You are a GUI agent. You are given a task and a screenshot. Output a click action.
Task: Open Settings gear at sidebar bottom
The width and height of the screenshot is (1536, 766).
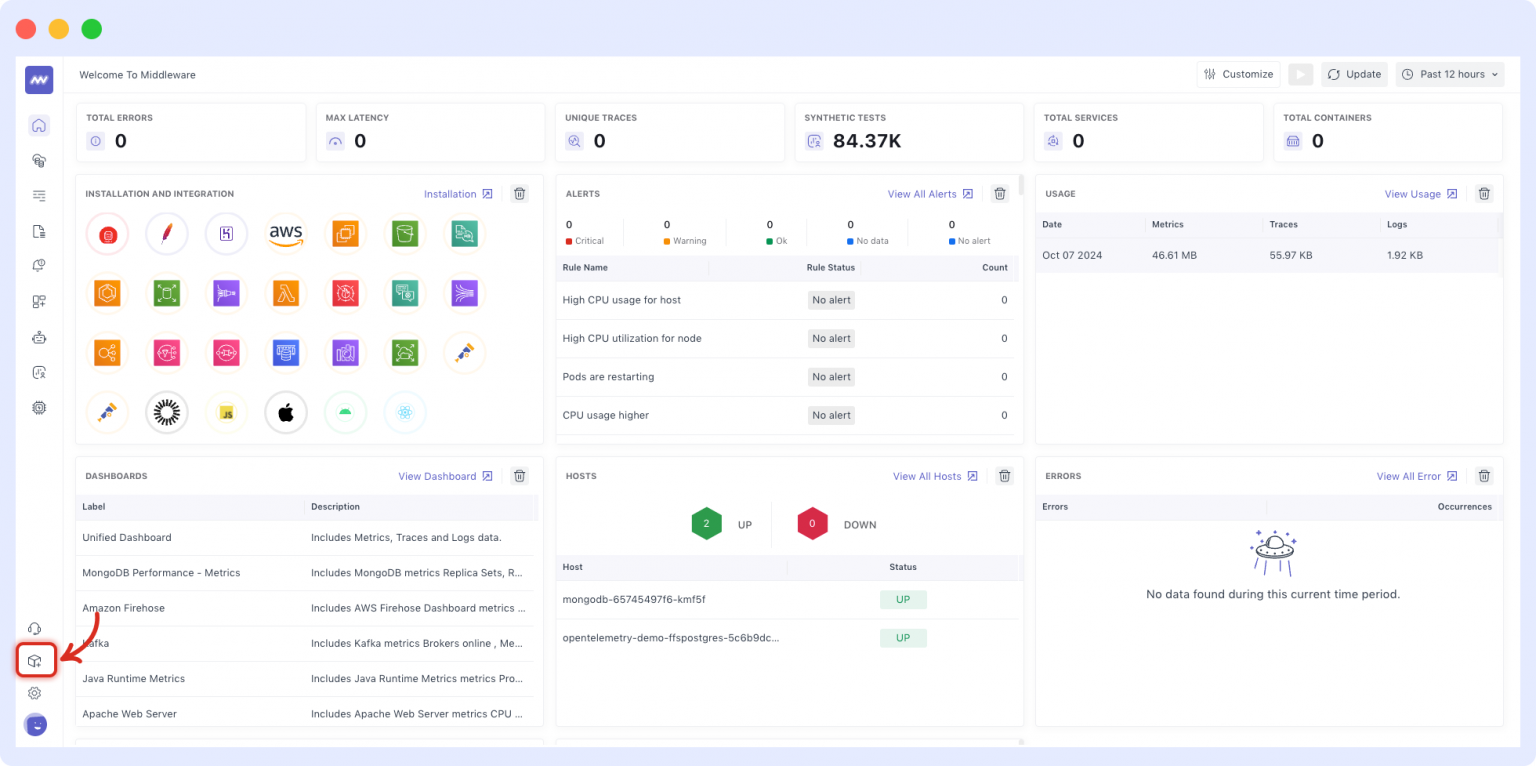point(38,693)
